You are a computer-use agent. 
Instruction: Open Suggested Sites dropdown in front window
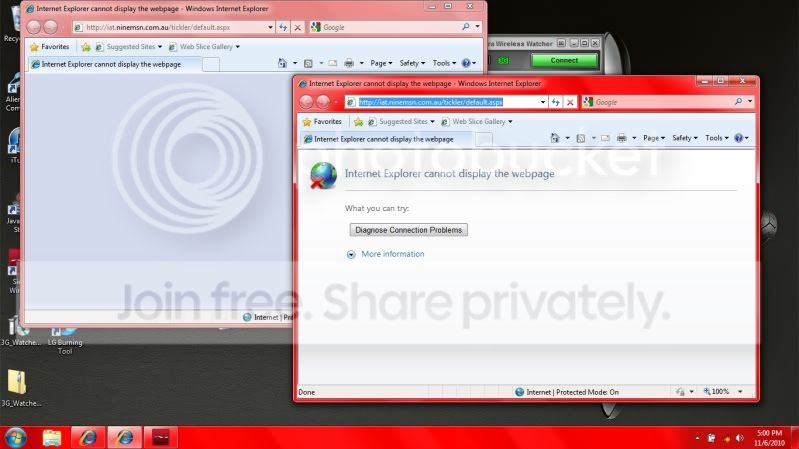click(403, 122)
